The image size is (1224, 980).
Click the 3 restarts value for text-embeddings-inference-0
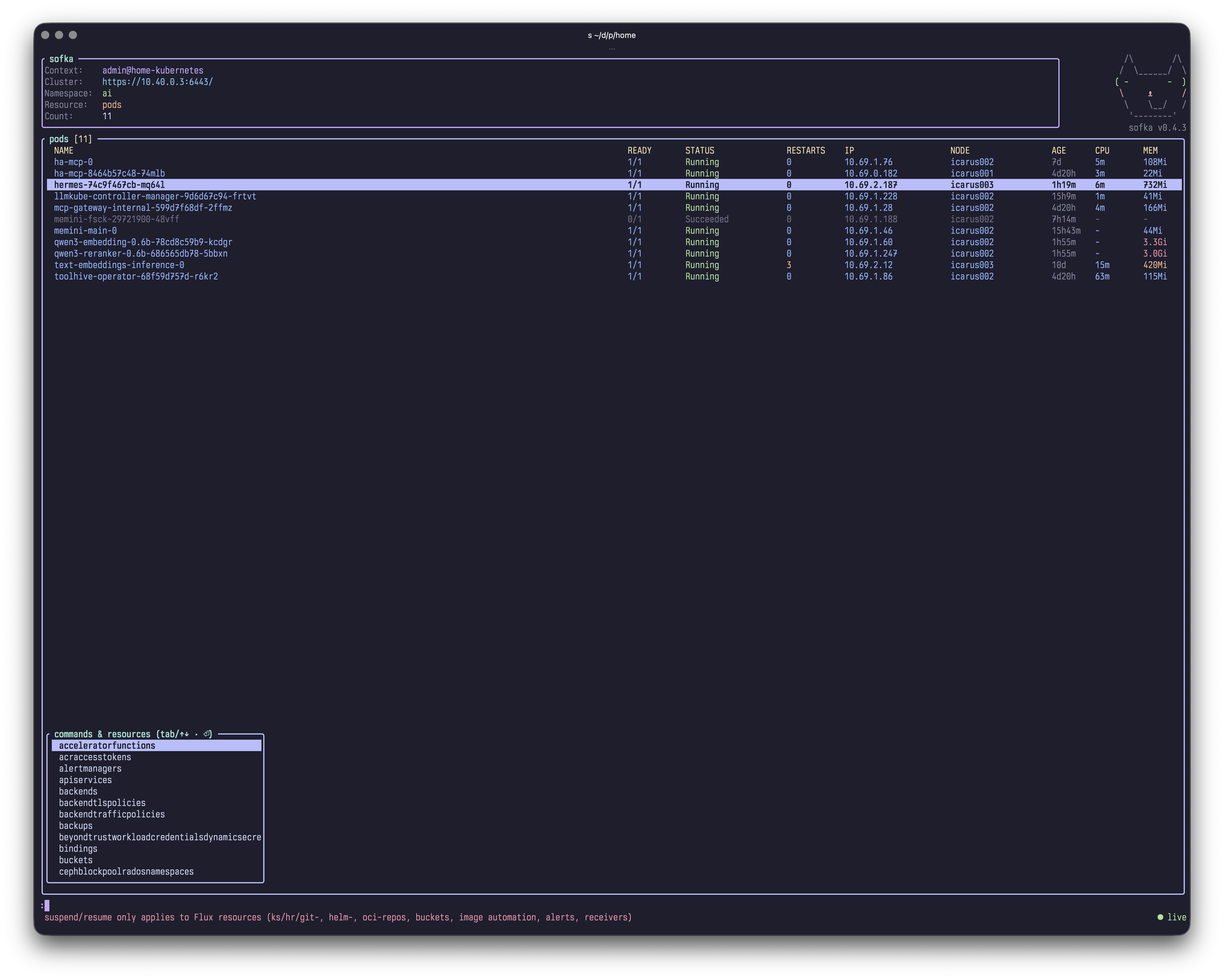coord(788,265)
